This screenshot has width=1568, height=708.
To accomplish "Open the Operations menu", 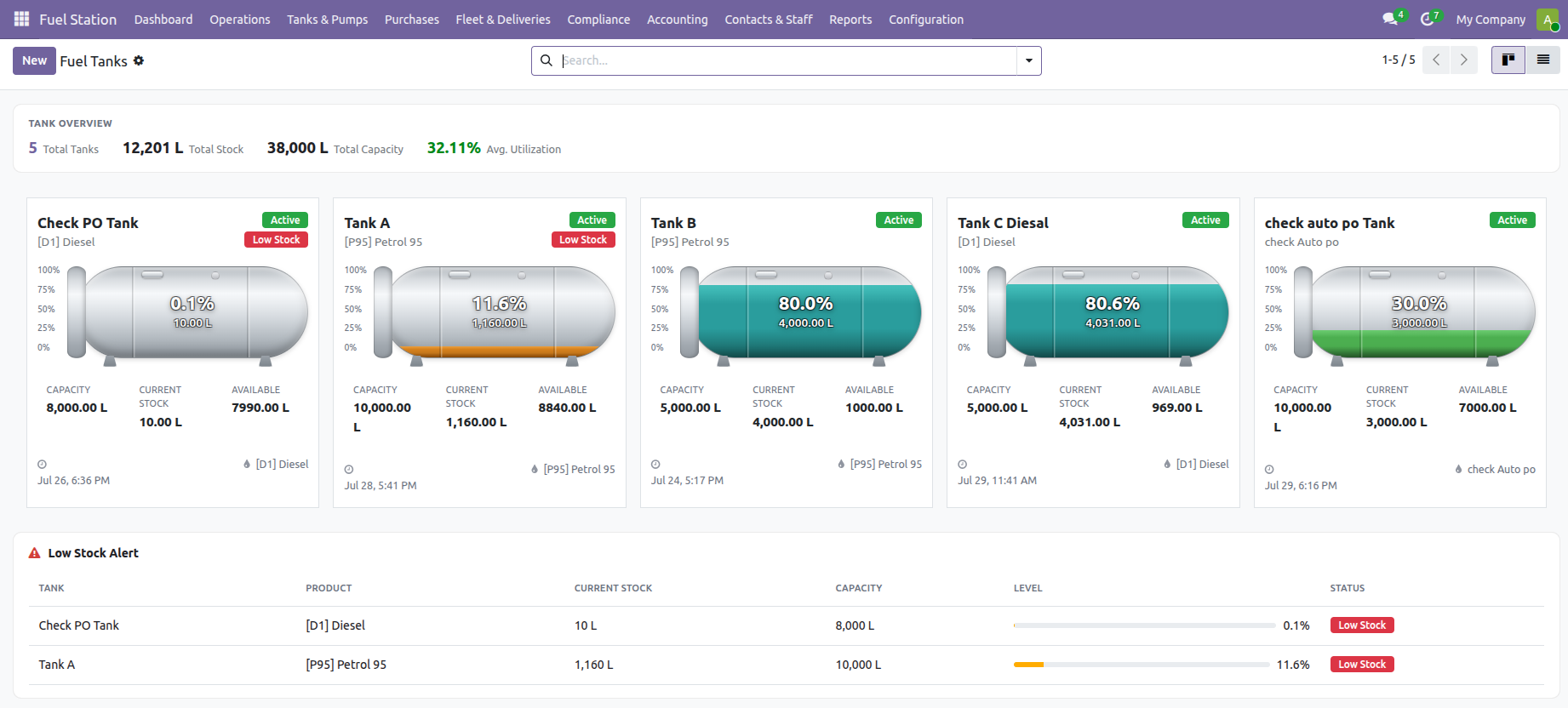I will [x=240, y=19].
